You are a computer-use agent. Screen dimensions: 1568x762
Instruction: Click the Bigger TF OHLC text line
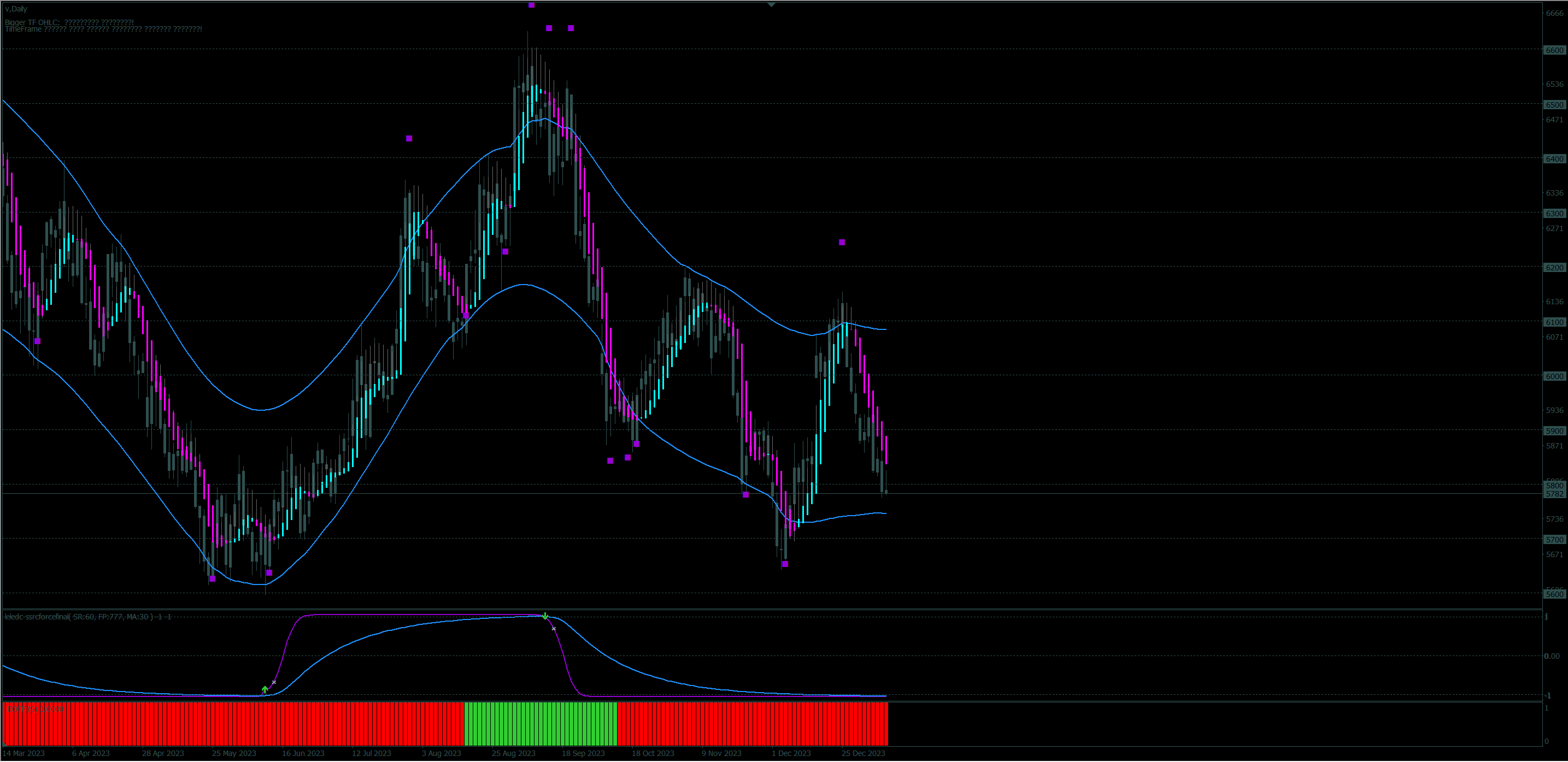click(69, 22)
